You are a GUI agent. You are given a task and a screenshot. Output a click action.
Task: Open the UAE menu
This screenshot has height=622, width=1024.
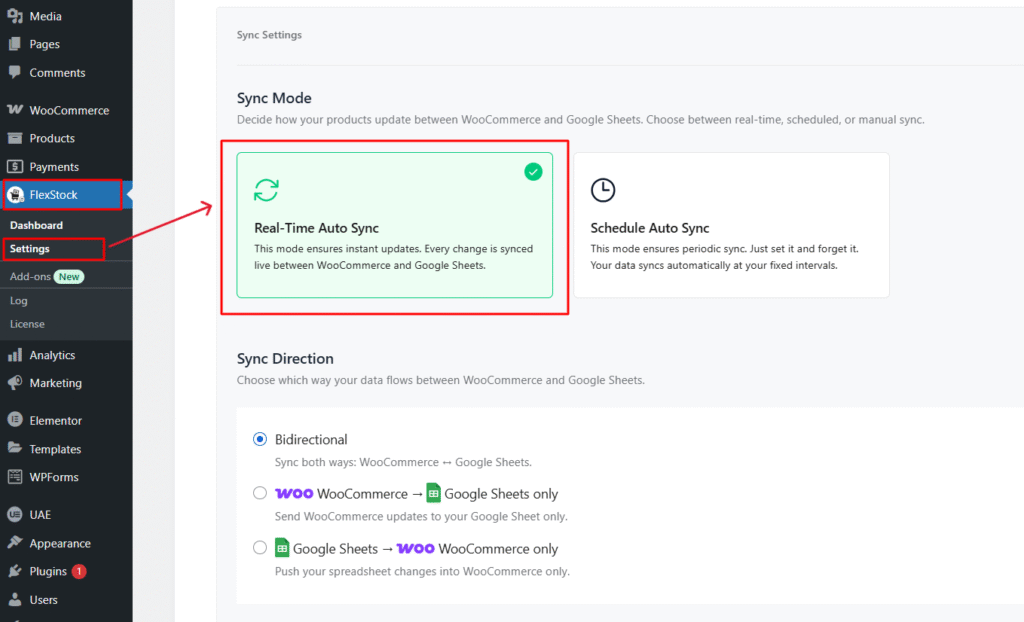(x=40, y=515)
